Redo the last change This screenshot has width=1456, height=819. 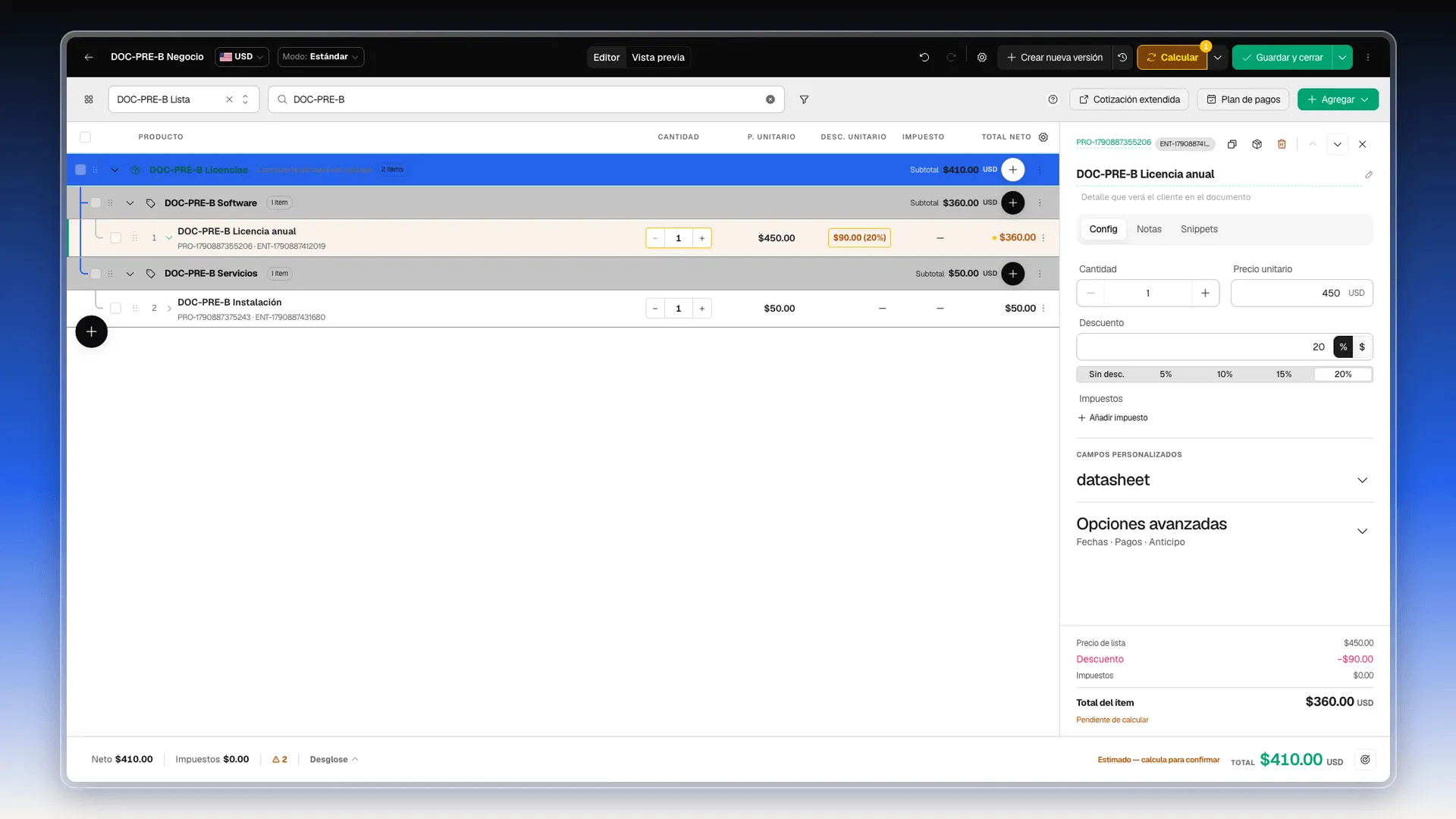951,57
